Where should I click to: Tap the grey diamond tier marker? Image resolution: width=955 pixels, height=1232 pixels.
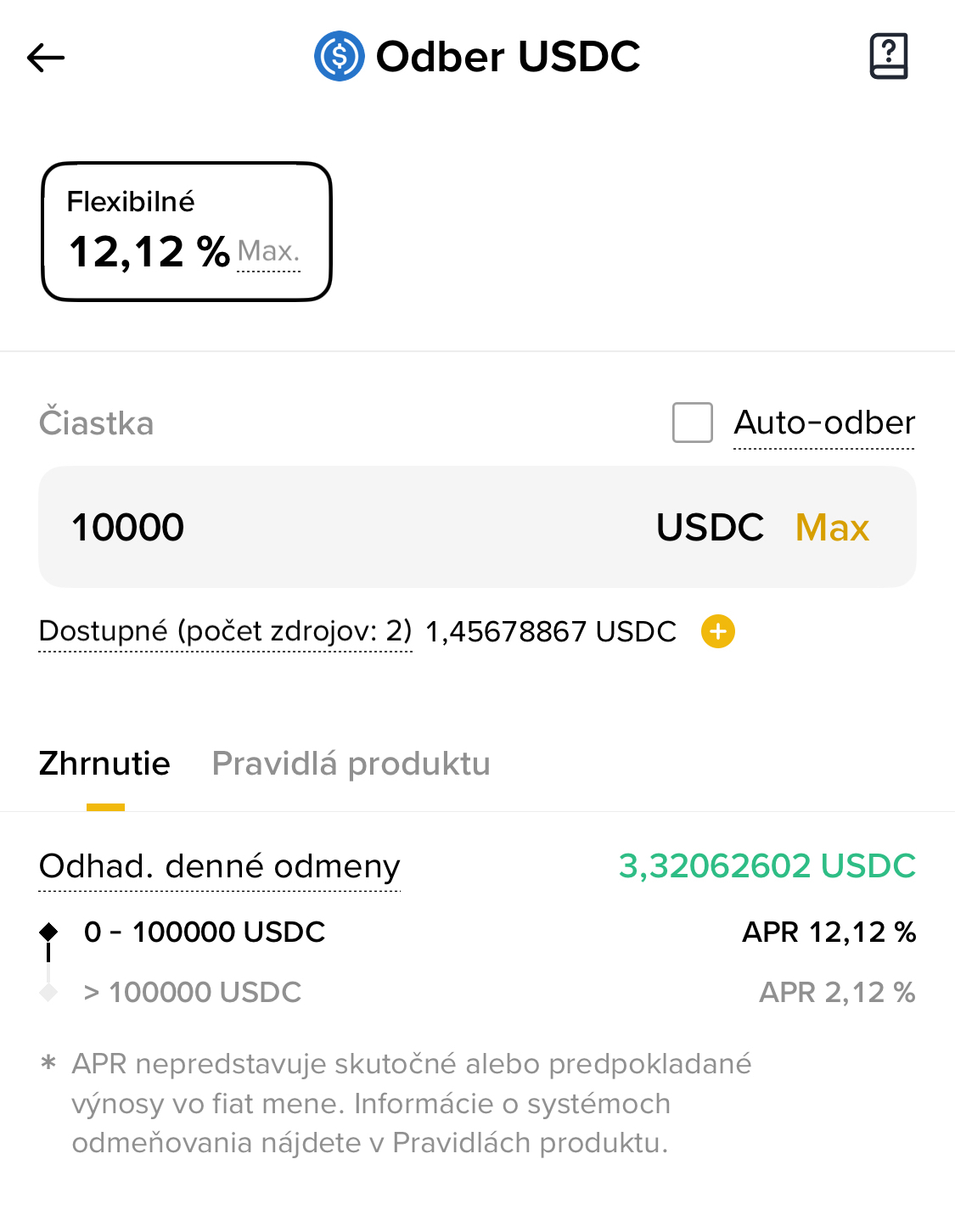pos(48,992)
